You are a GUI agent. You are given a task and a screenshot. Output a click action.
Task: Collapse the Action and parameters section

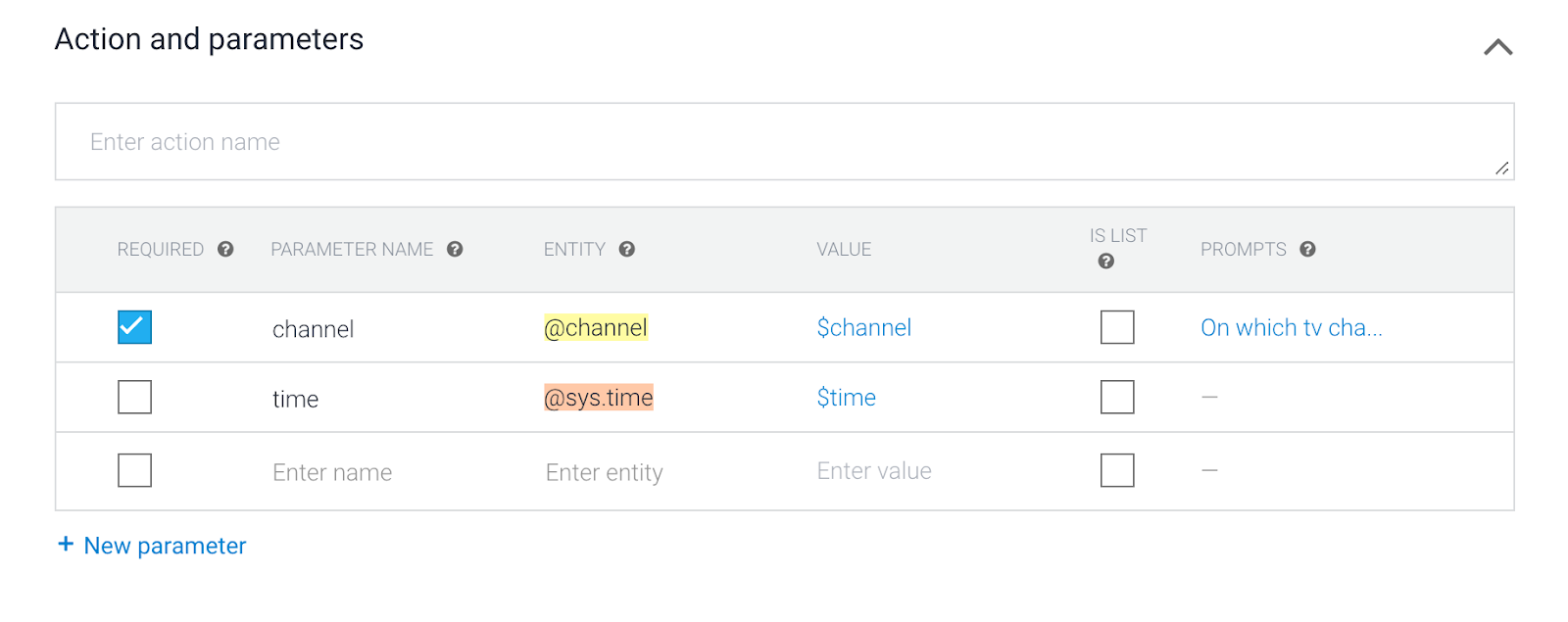point(1497,47)
